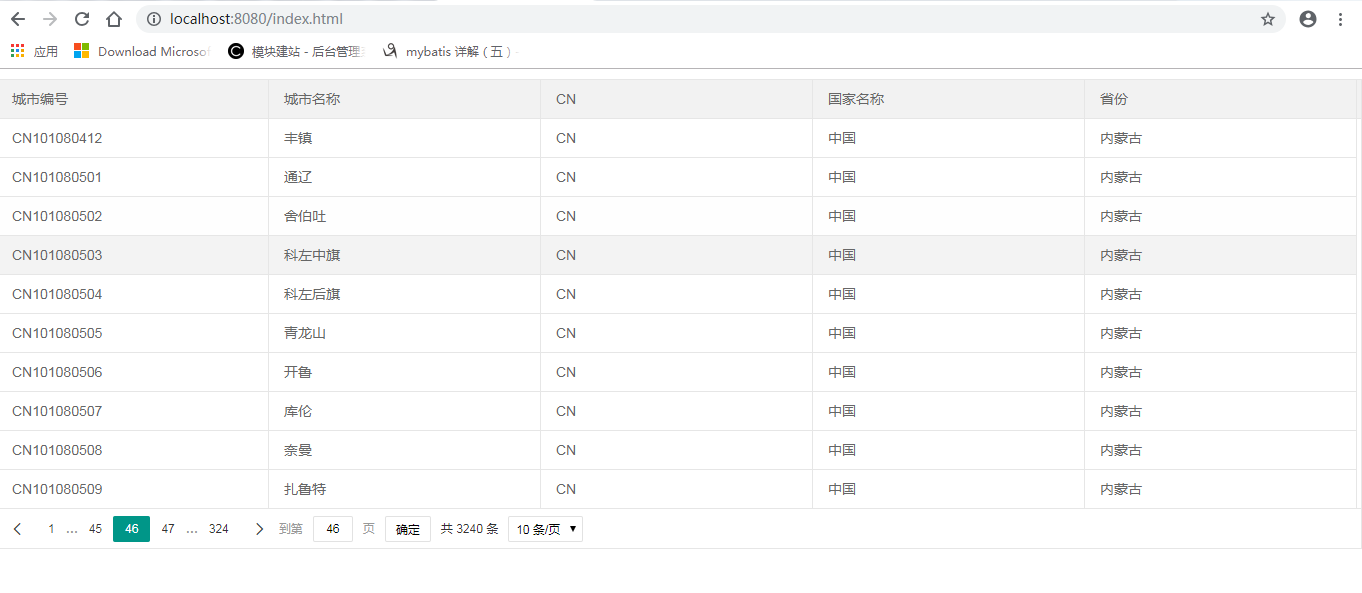Image resolution: width=1362 pixels, height=593 pixels.
Task: Open the user profile avatar icon
Action: coord(1308,19)
